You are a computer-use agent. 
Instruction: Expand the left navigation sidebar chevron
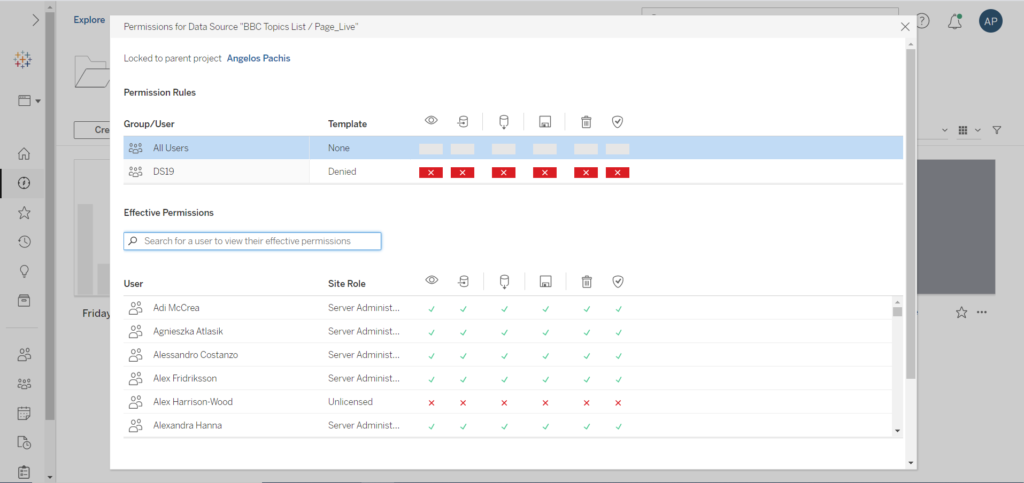(36, 19)
